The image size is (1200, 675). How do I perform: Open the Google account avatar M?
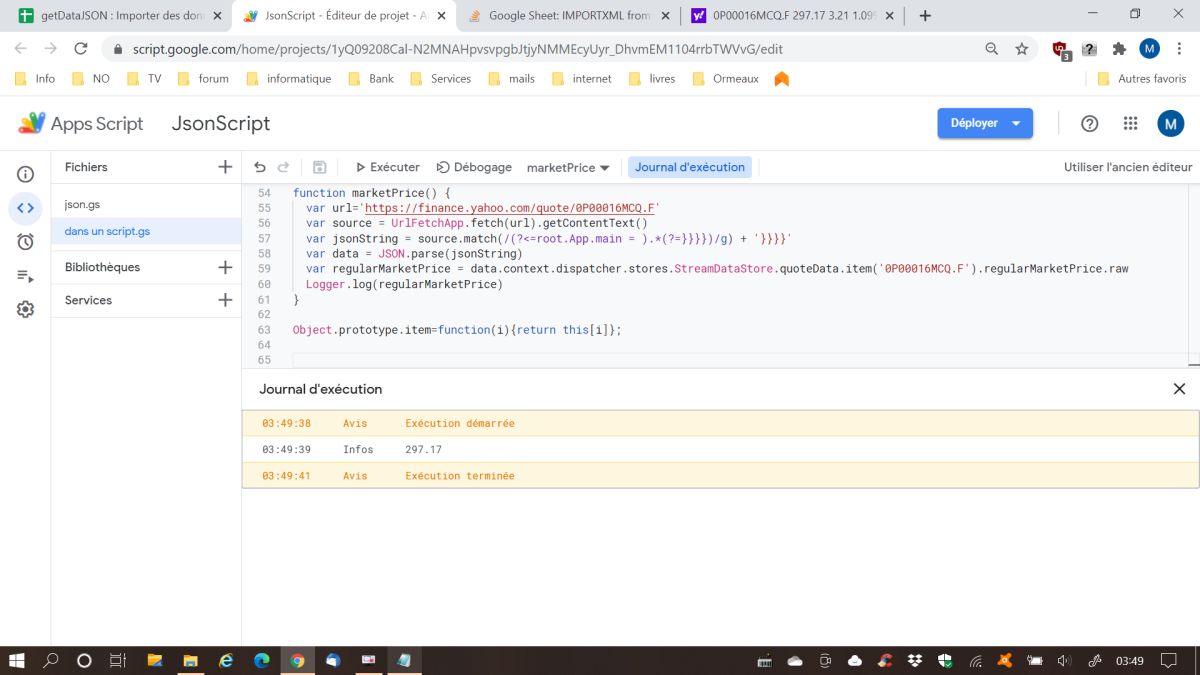pos(1170,123)
